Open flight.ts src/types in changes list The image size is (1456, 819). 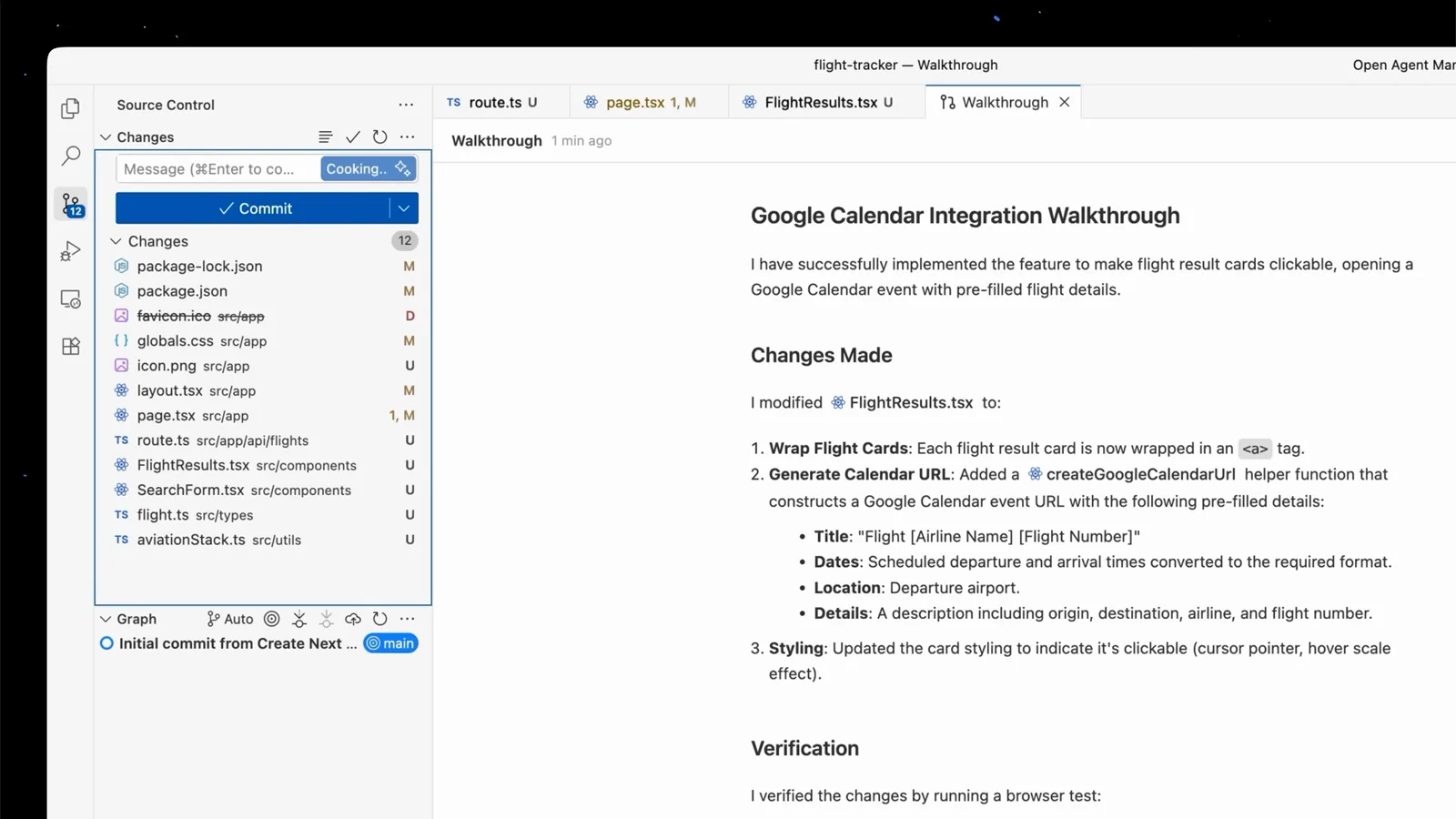tap(263, 515)
